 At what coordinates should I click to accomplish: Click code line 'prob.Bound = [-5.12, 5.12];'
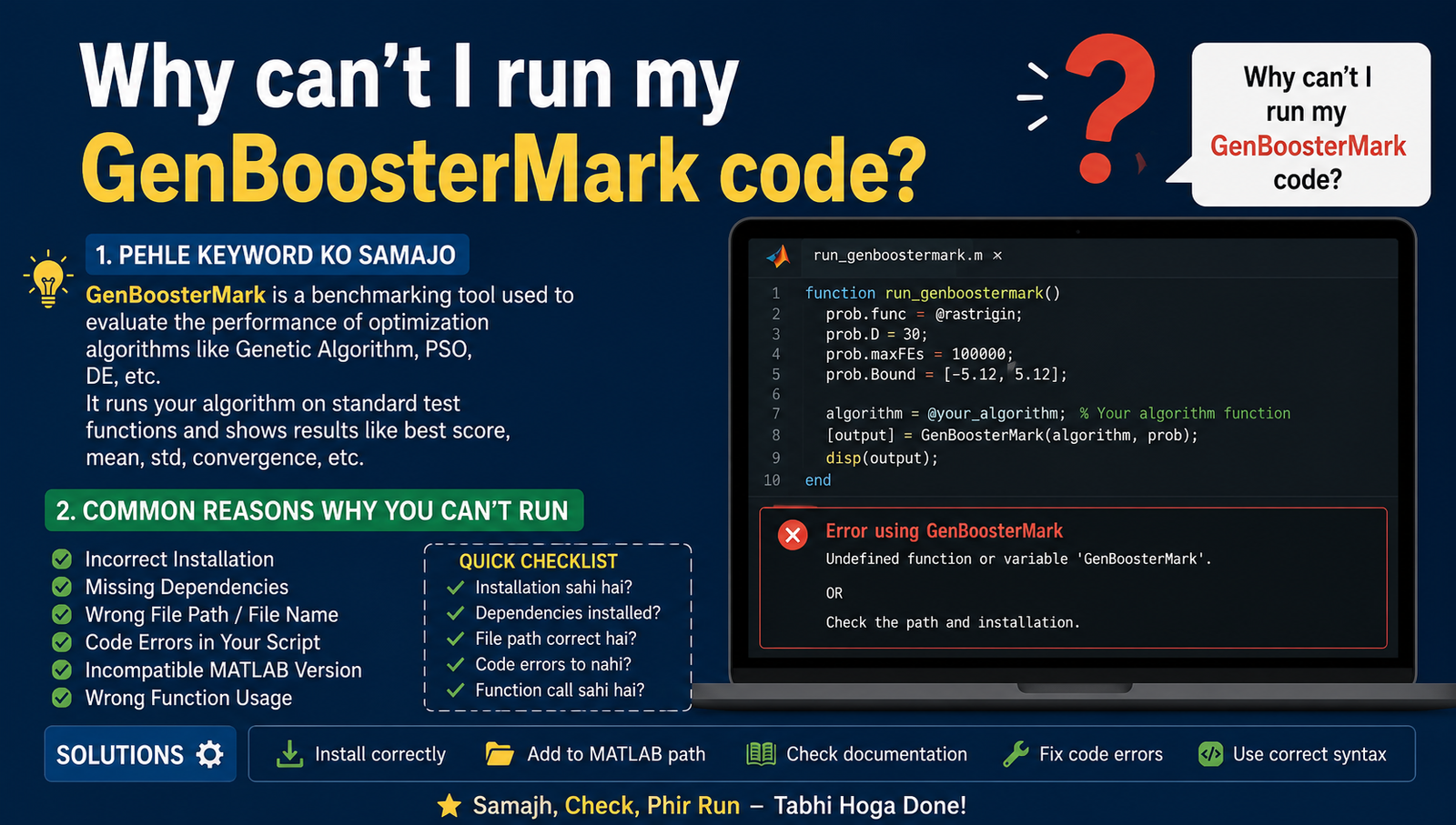[x=946, y=374]
